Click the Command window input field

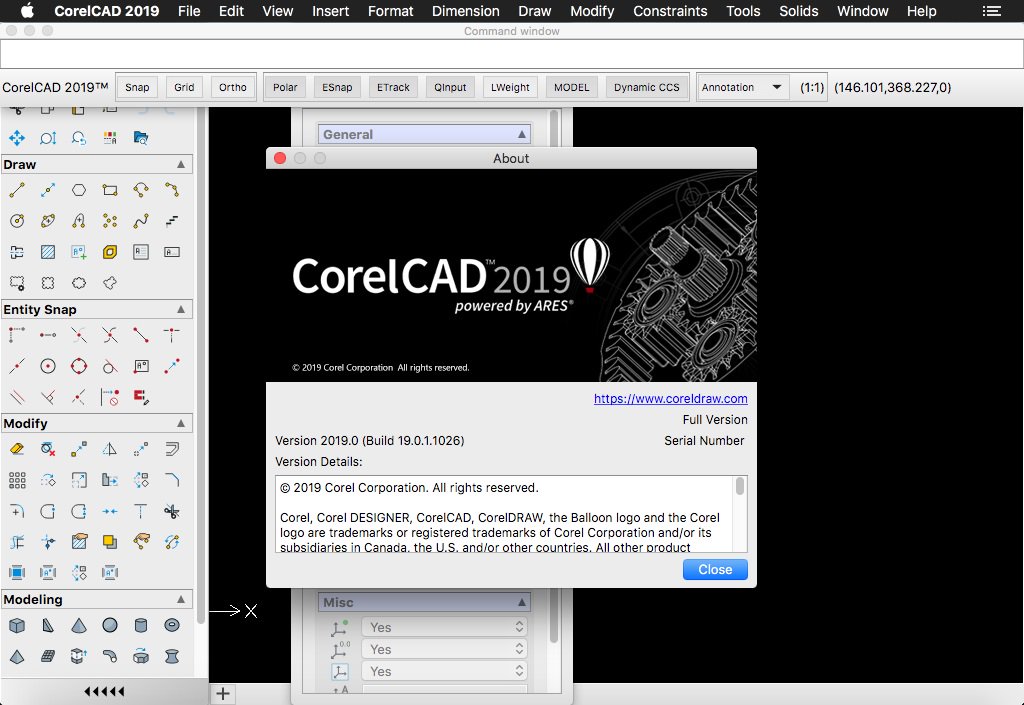[x=511, y=54]
